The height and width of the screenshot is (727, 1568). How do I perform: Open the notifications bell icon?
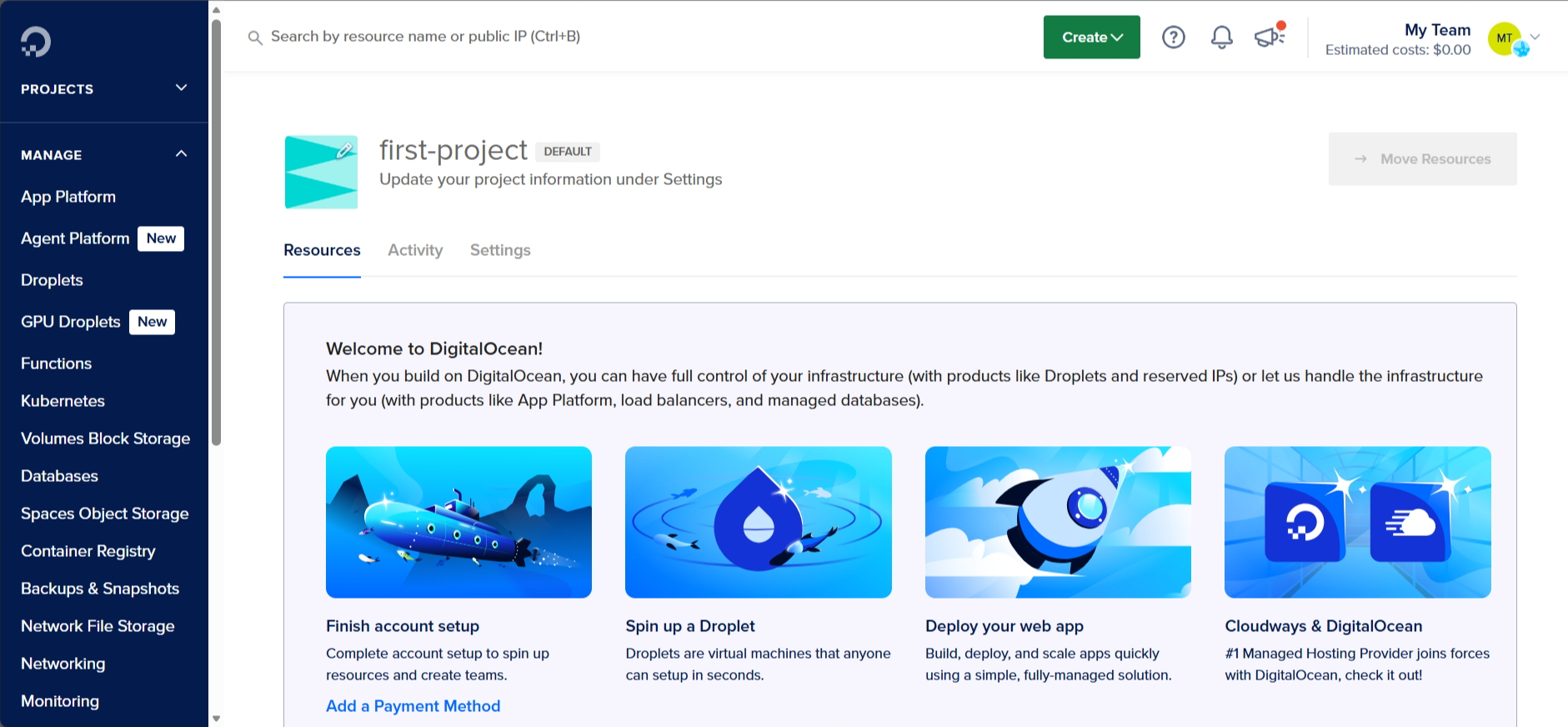click(x=1222, y=37)
